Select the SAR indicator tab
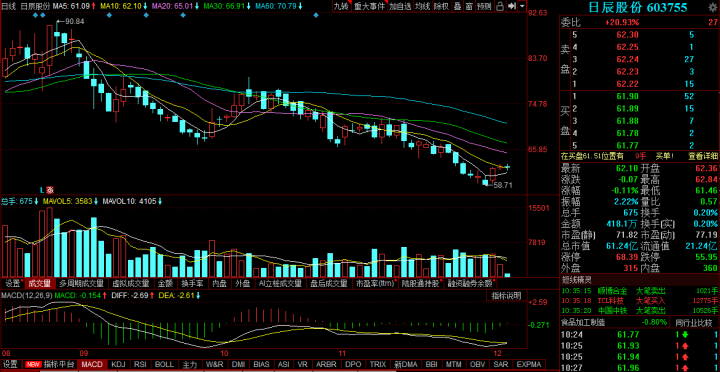 501,365
